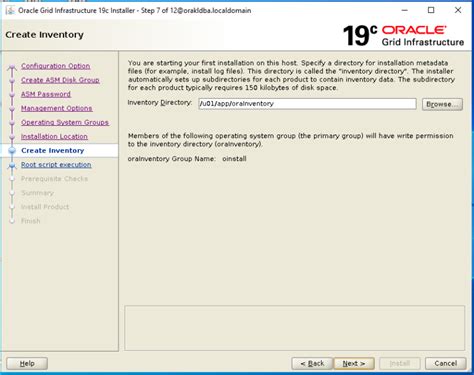The image size is (474, 375).
Task: Close the Oracle installer window
Action: (458, 10)
